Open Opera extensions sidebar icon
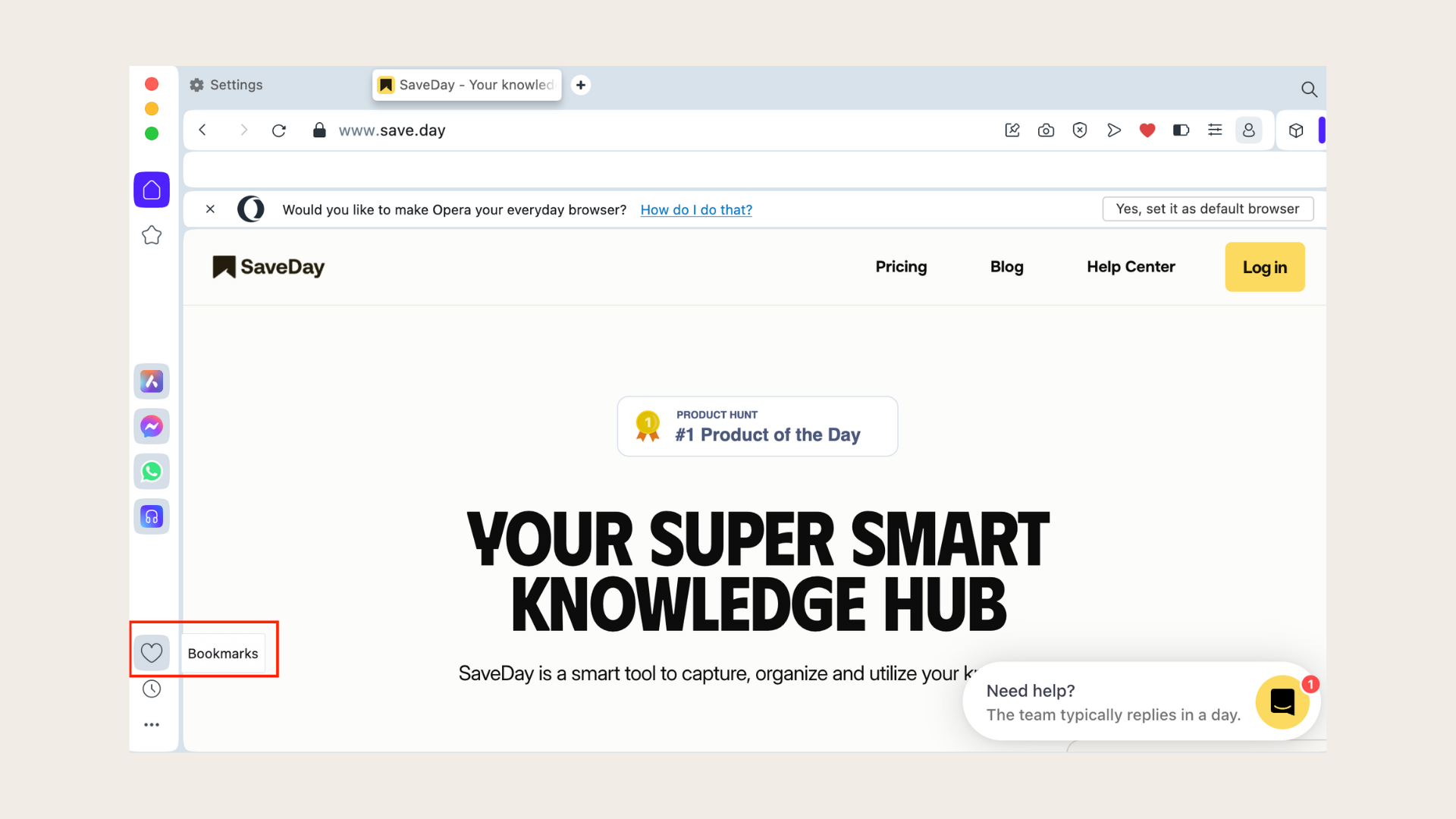 (1296, 130)
